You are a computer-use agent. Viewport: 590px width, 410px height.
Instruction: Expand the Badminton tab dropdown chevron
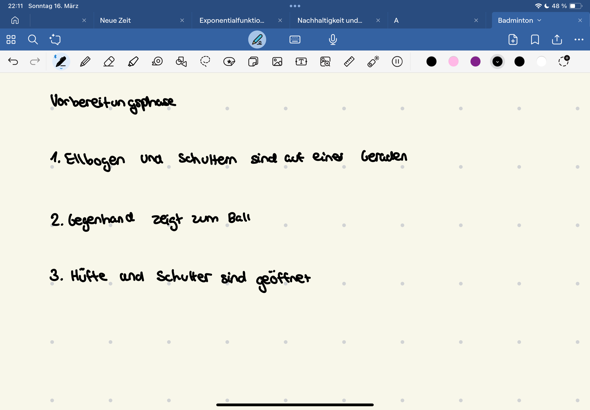point(539,21)
